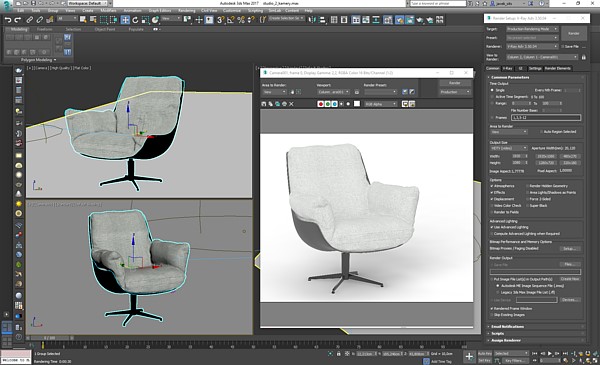The height and width of the screenshot is (365, 600).
Task: Toggle the Angle Snap icon
Action: pyautogui.click(x=231, y=20)
